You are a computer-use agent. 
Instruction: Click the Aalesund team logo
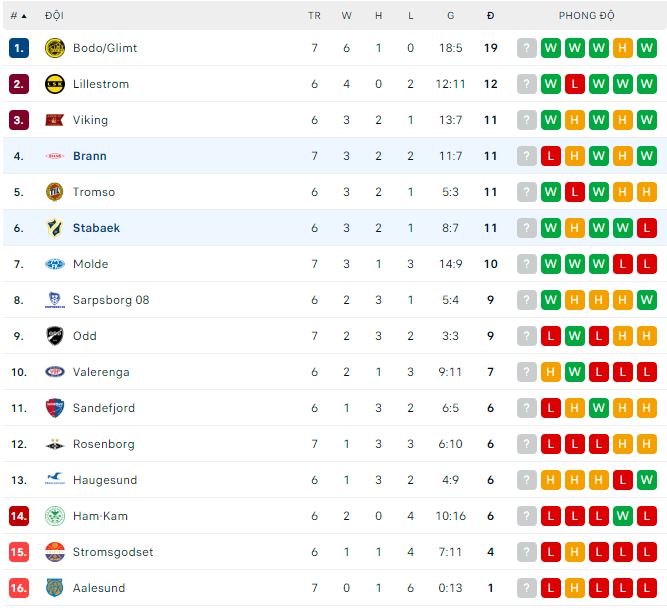point(54,588)
